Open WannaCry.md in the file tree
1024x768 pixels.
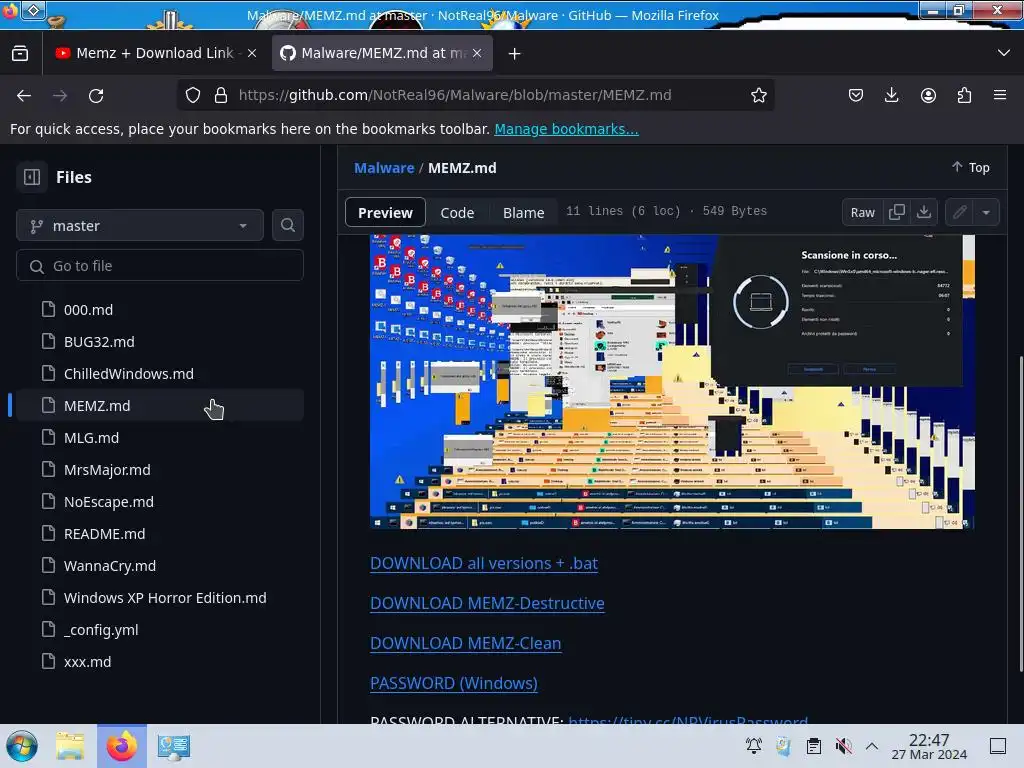tap(160, 565)
